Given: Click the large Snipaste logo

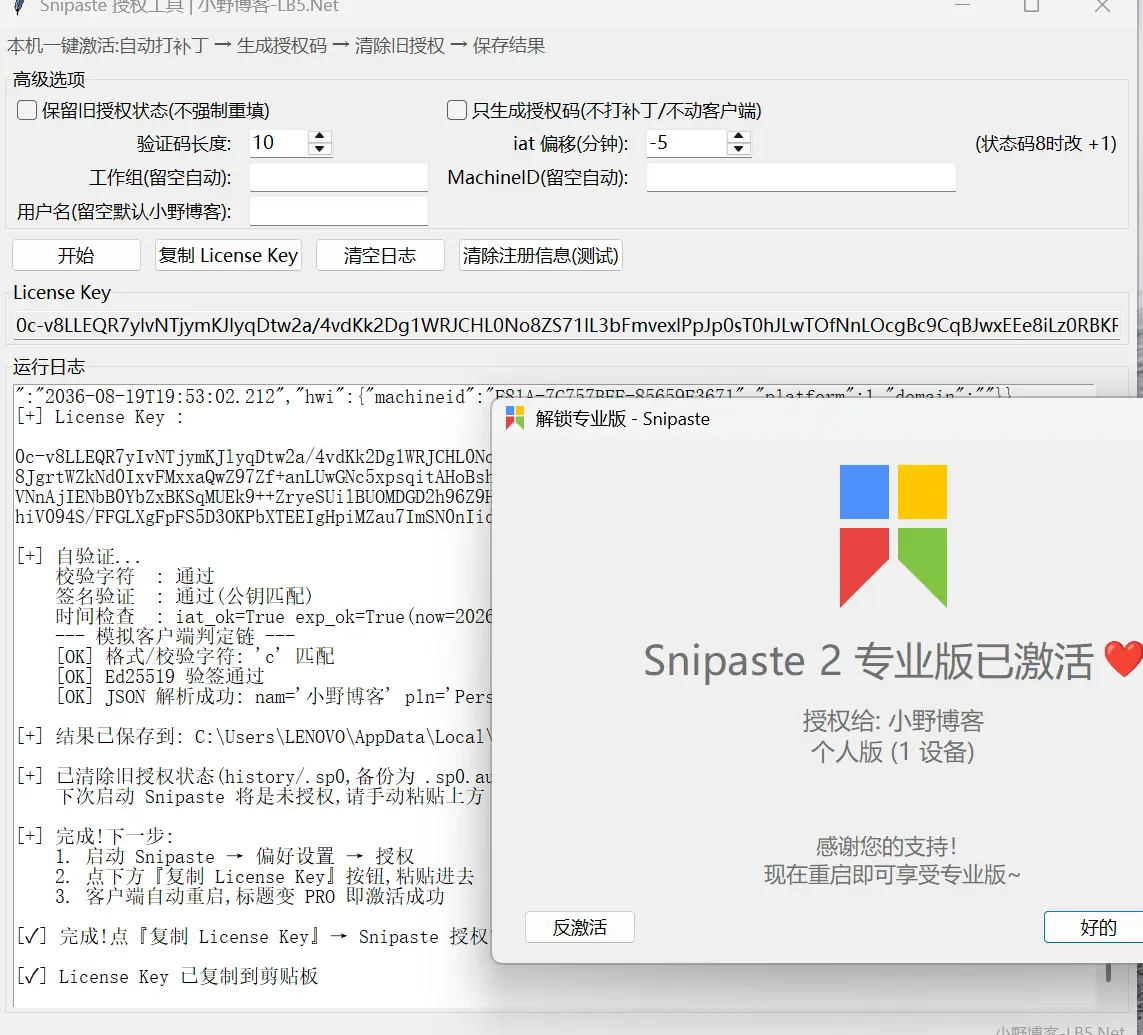Looking at the screenshot, I should click(x=893, y=536).
